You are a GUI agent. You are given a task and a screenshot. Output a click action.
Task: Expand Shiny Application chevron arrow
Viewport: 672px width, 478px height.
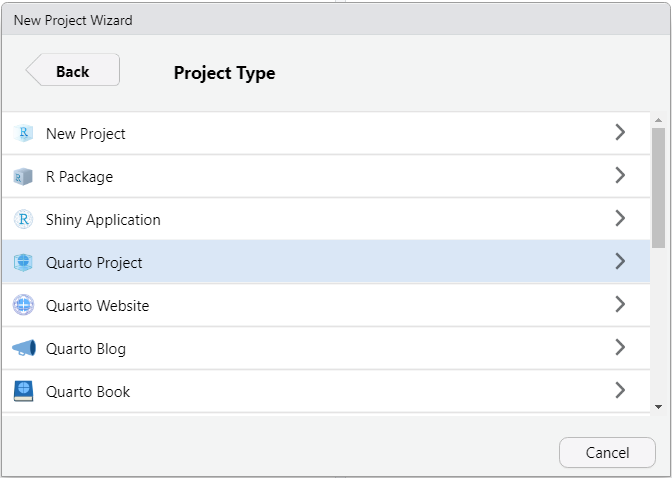point(620,218)
